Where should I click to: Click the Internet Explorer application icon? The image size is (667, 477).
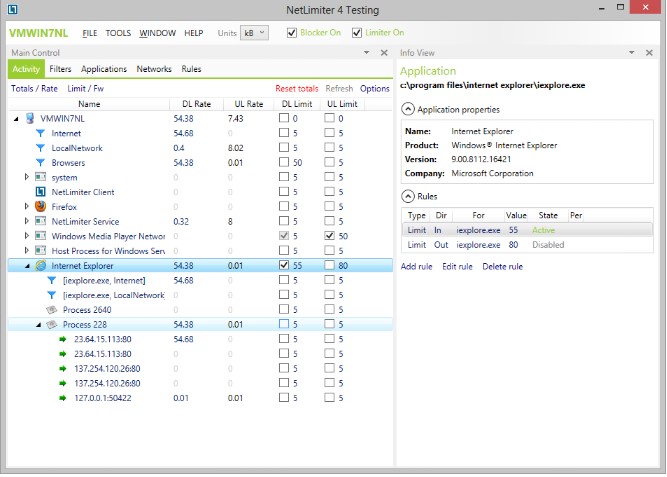click(41, 266)
